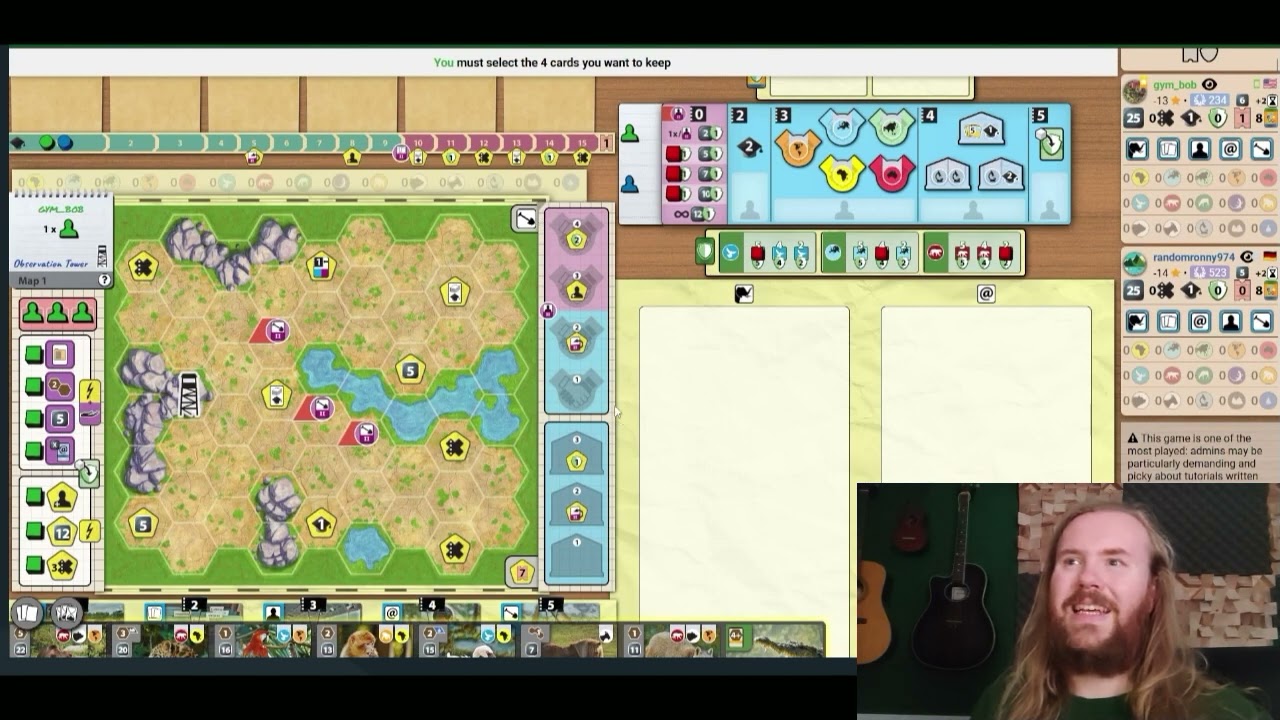Screen dimensions: 1280x720
Task: Select the green association worker icon
Action: (630, 133)
